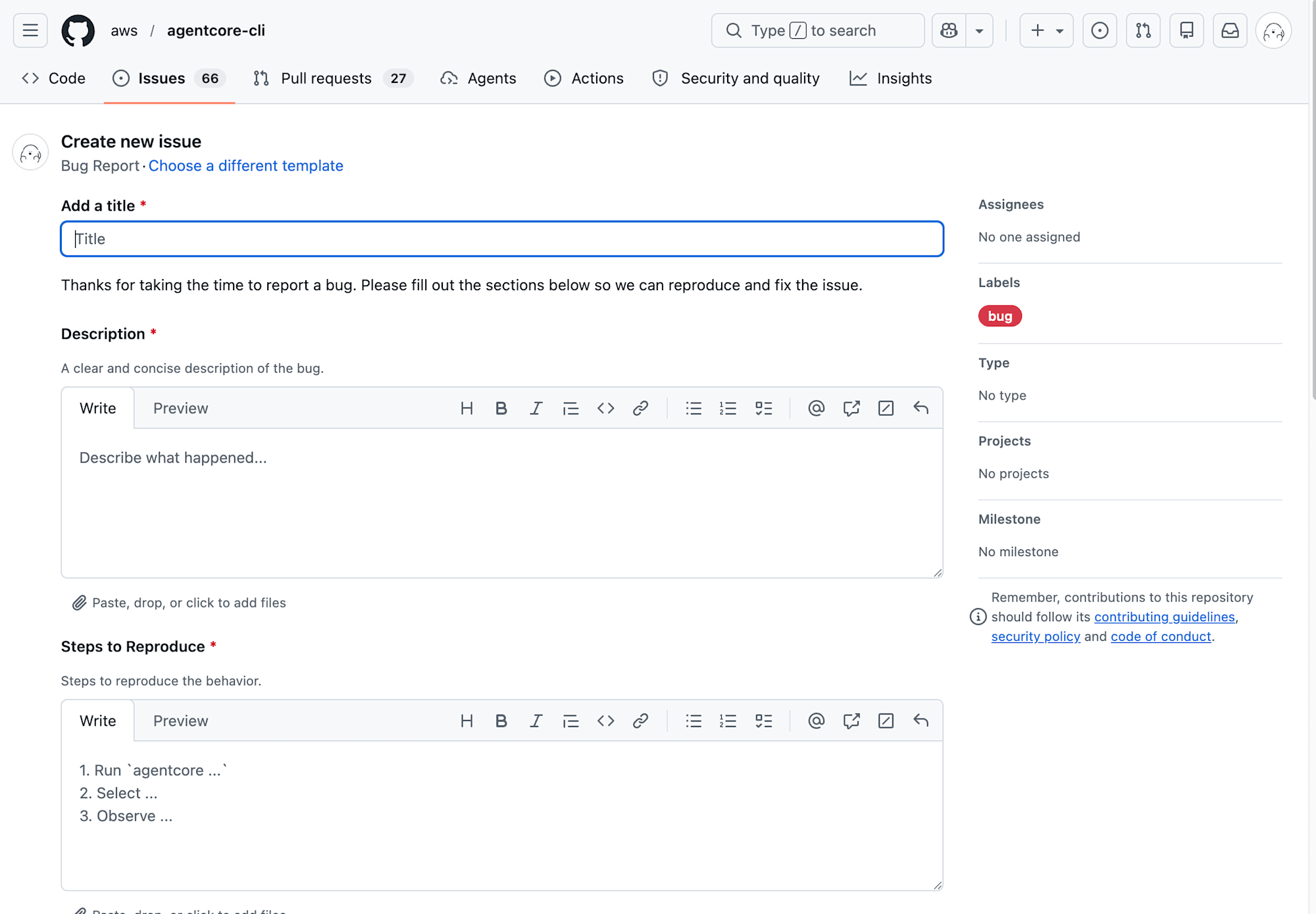Open saved replies in Description toolbar
The image size is (1316, 914).
pos(921,409)
